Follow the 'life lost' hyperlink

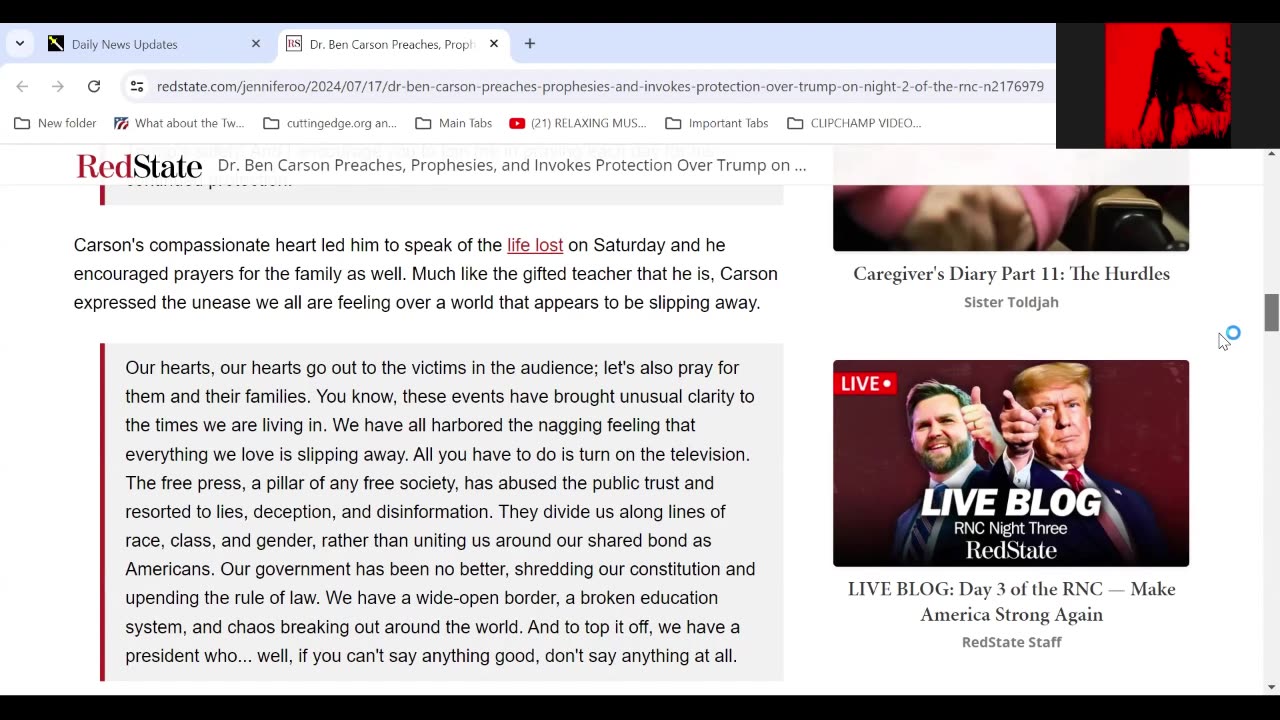[x=535, y=245]
